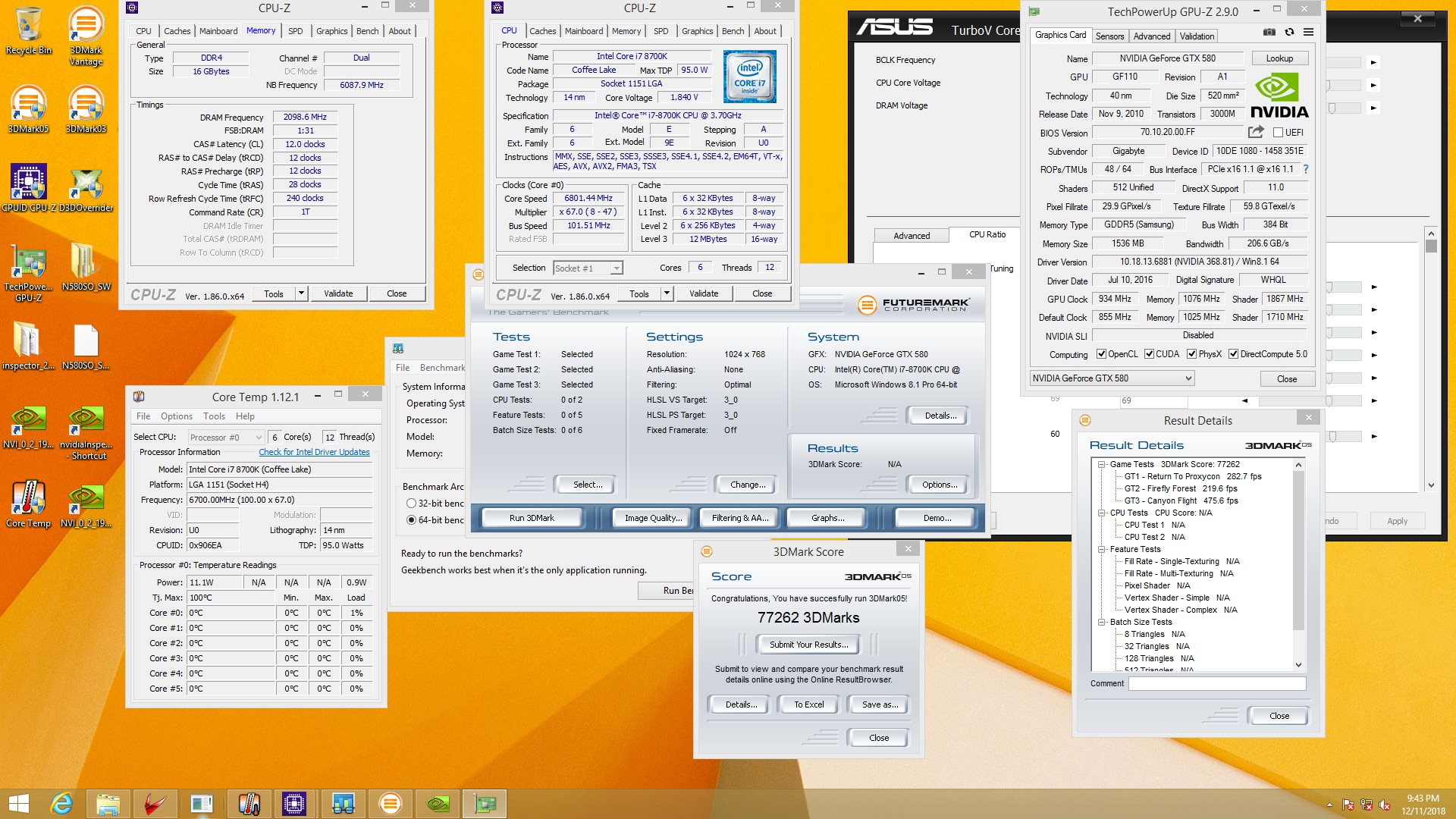Image resolution: width=1456 pixels, height=819 pixels.
Task: Collapse the Batch Size Tests tree node
Action: coord(1101,622)
